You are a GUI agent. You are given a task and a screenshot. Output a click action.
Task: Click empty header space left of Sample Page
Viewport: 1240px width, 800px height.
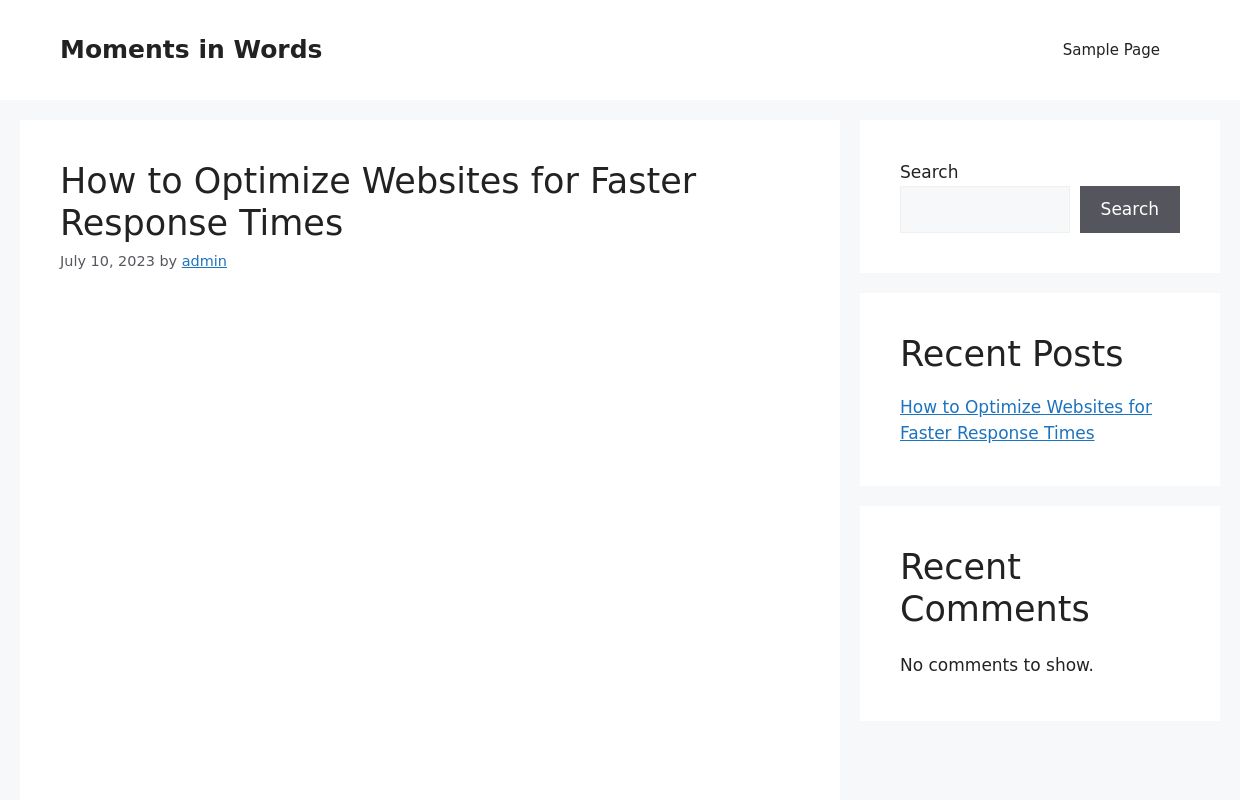point(700,50)
